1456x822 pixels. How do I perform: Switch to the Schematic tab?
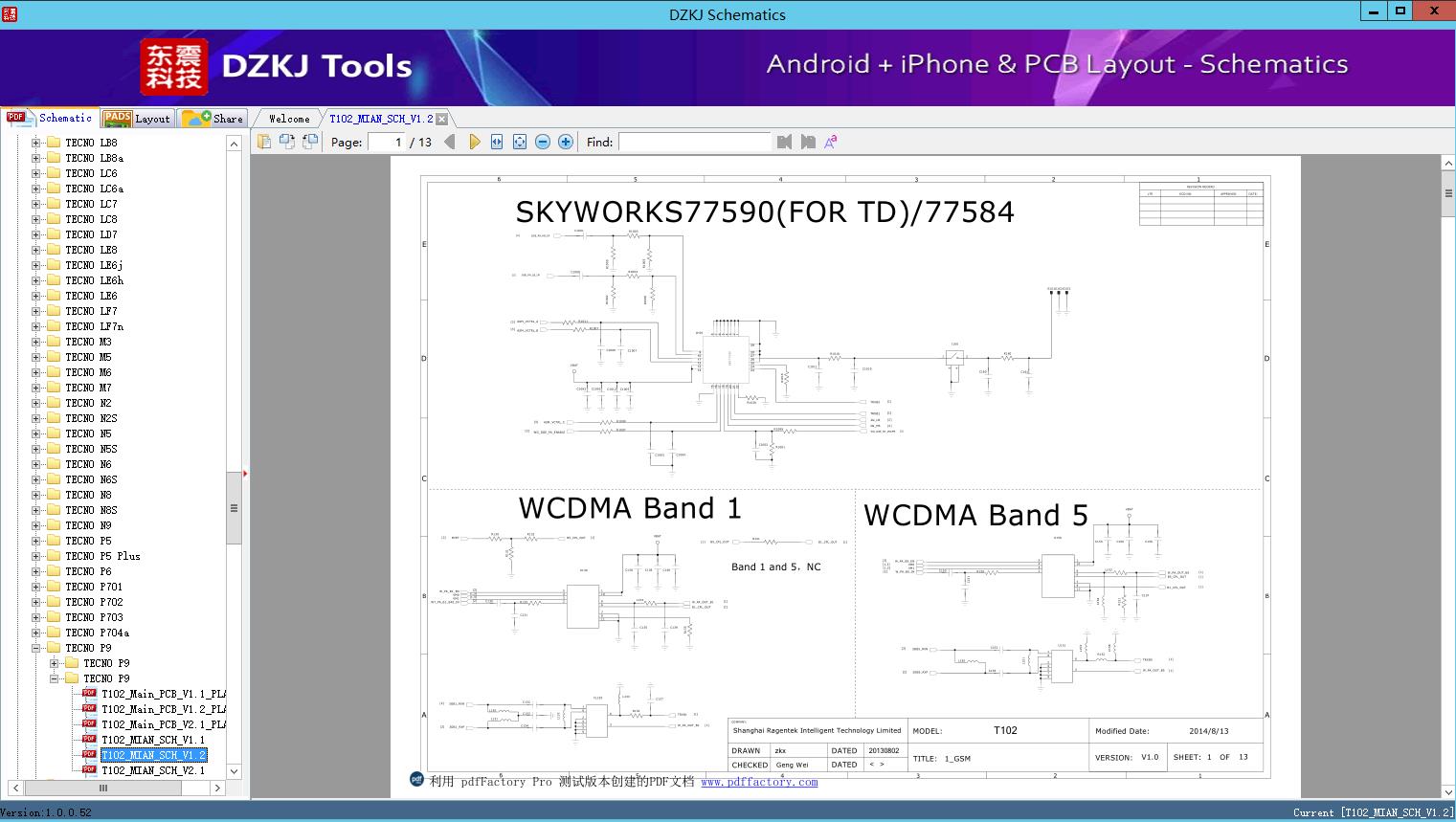[x=50, y=118]
